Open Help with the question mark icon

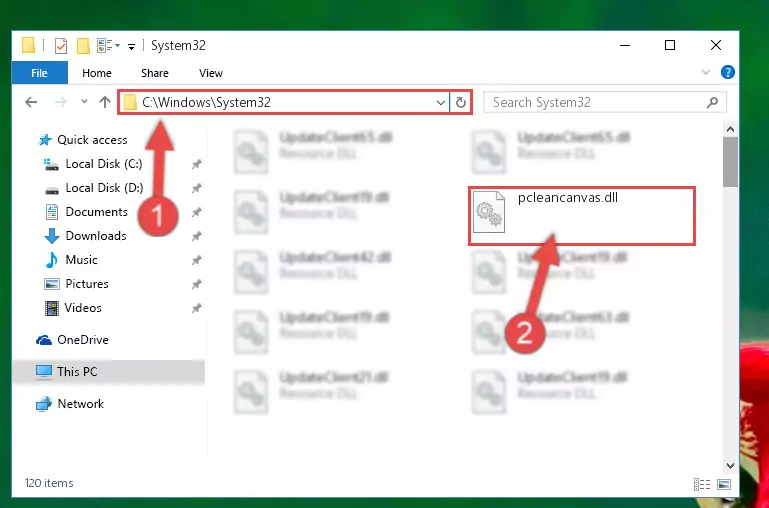tap(728, 73)
